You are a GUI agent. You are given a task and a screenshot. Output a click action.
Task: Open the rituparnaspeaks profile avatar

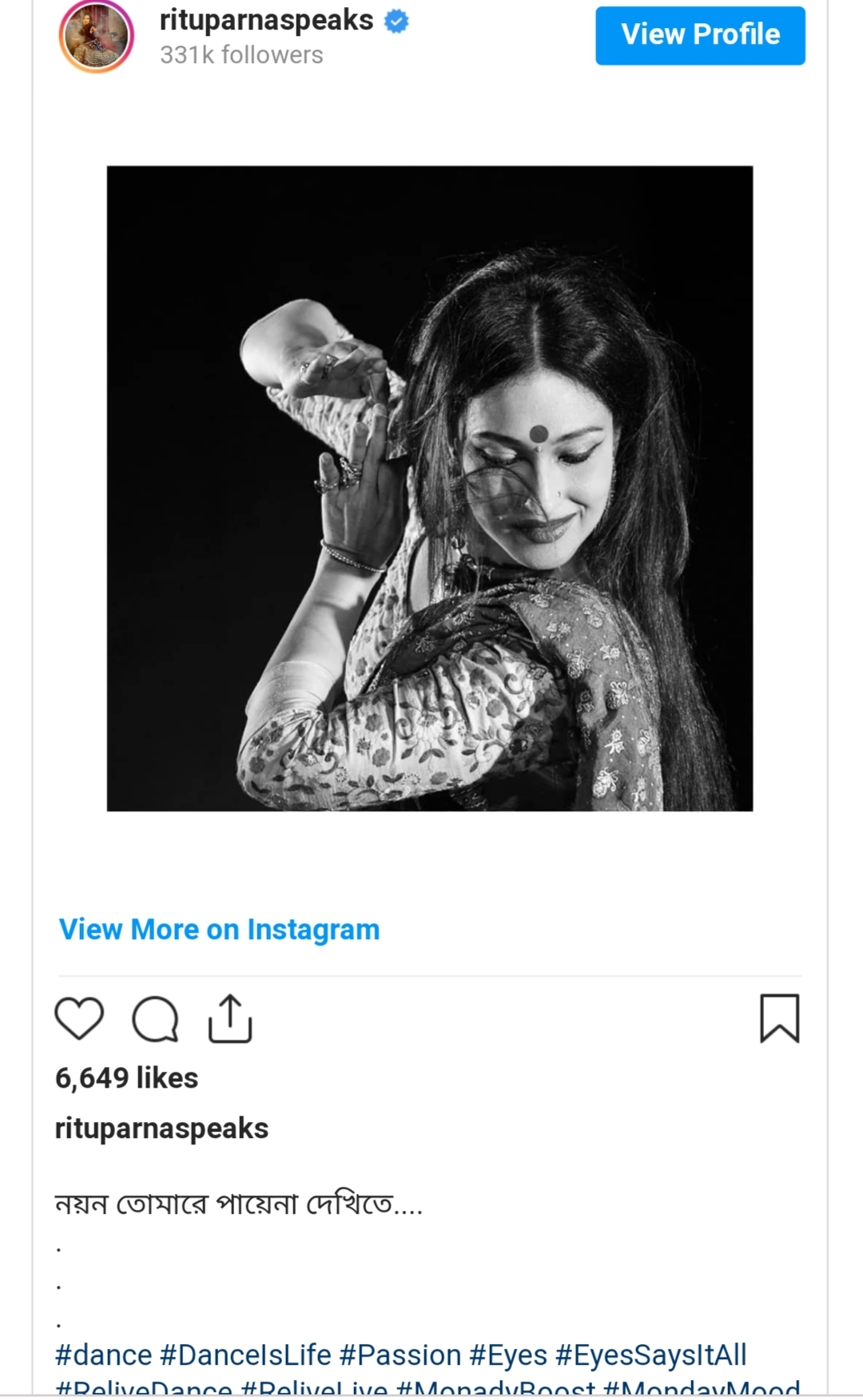pos(96,37)
